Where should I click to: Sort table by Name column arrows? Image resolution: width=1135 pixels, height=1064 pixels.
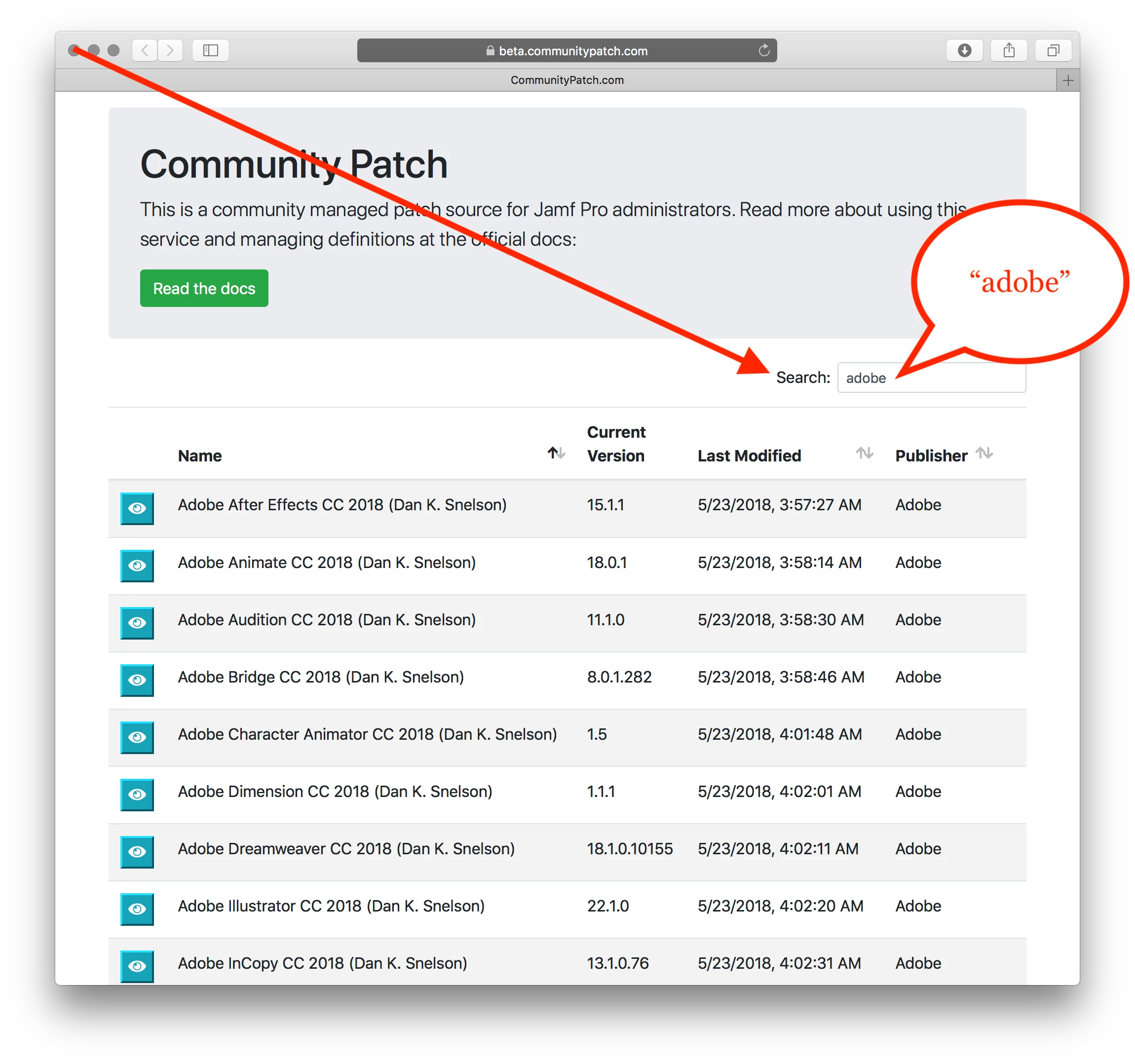click(556, 453)
